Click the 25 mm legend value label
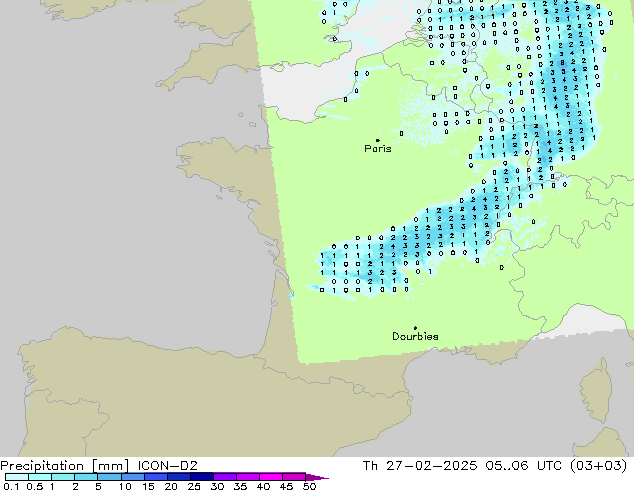Viewport: 634px width, 490px height. 193,486
